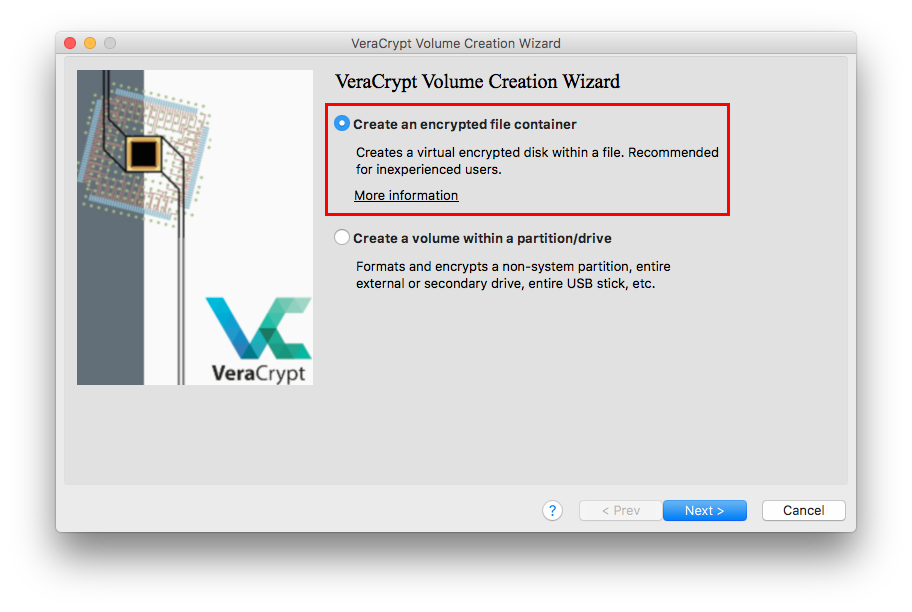
Task: Minimize the wizard with the yellow button
Action: click(90, 43)
